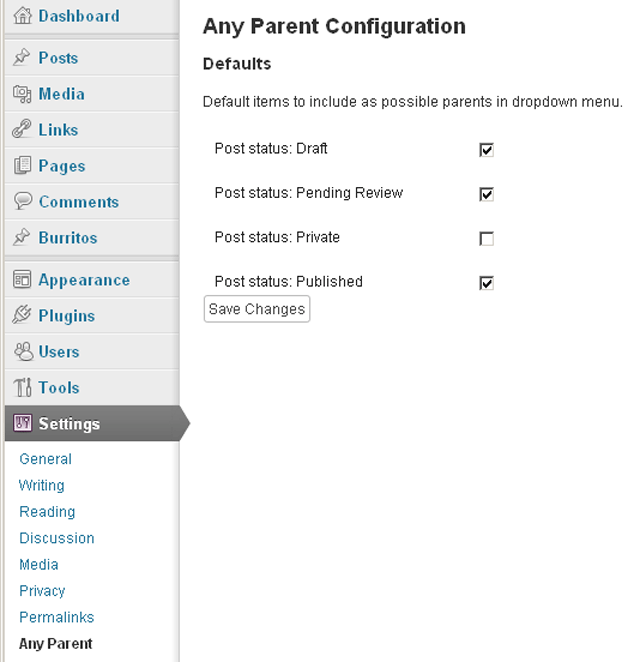
Task: Select the Any Parent submenu item
Action: [55, 643]
